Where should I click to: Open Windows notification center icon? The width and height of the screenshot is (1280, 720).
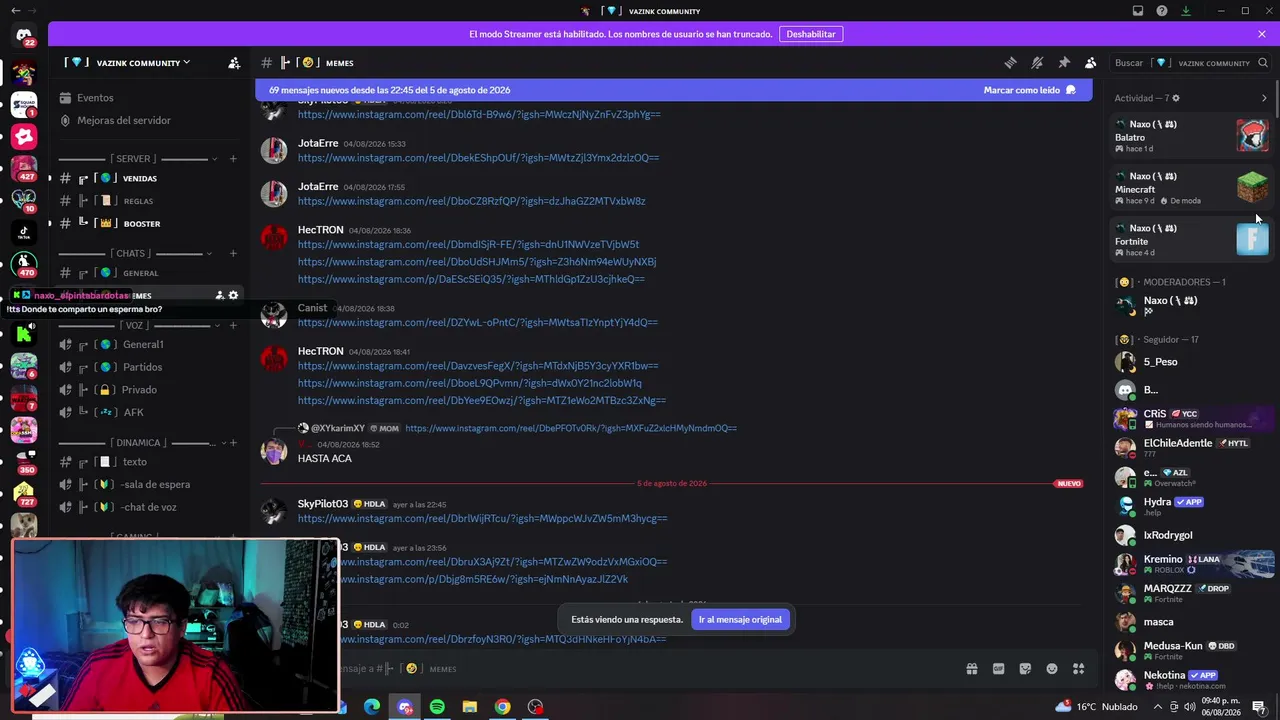[x=1259, y=707]
